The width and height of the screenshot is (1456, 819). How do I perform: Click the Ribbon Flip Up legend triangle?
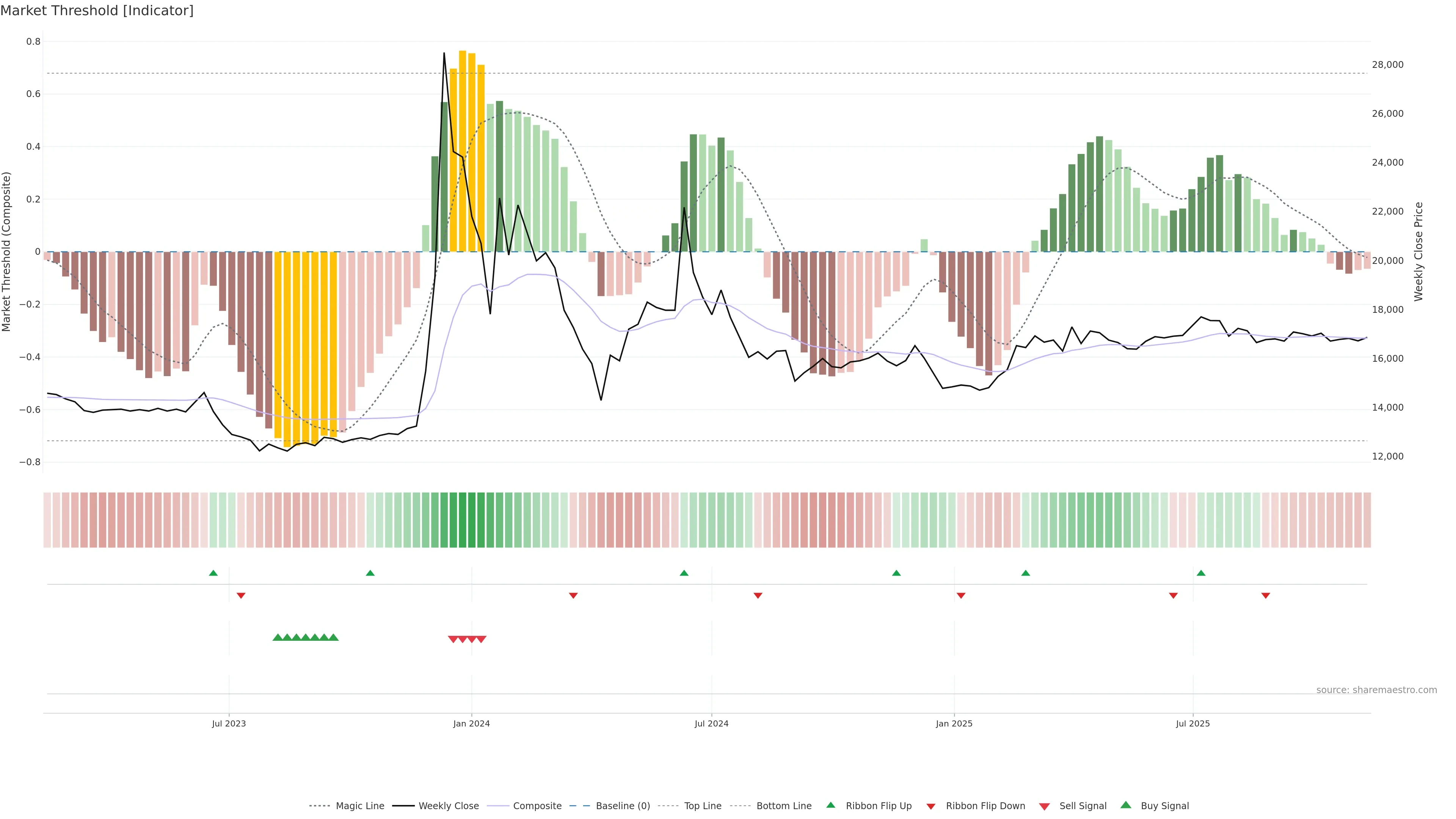pos(830,805)
